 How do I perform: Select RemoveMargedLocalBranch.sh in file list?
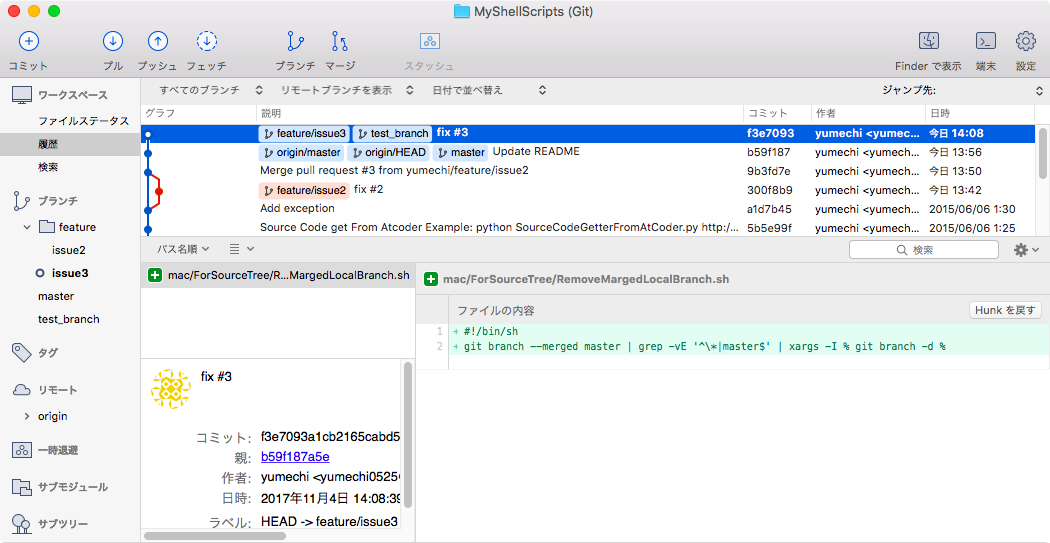pyautogui.click(x=278, y=275)
